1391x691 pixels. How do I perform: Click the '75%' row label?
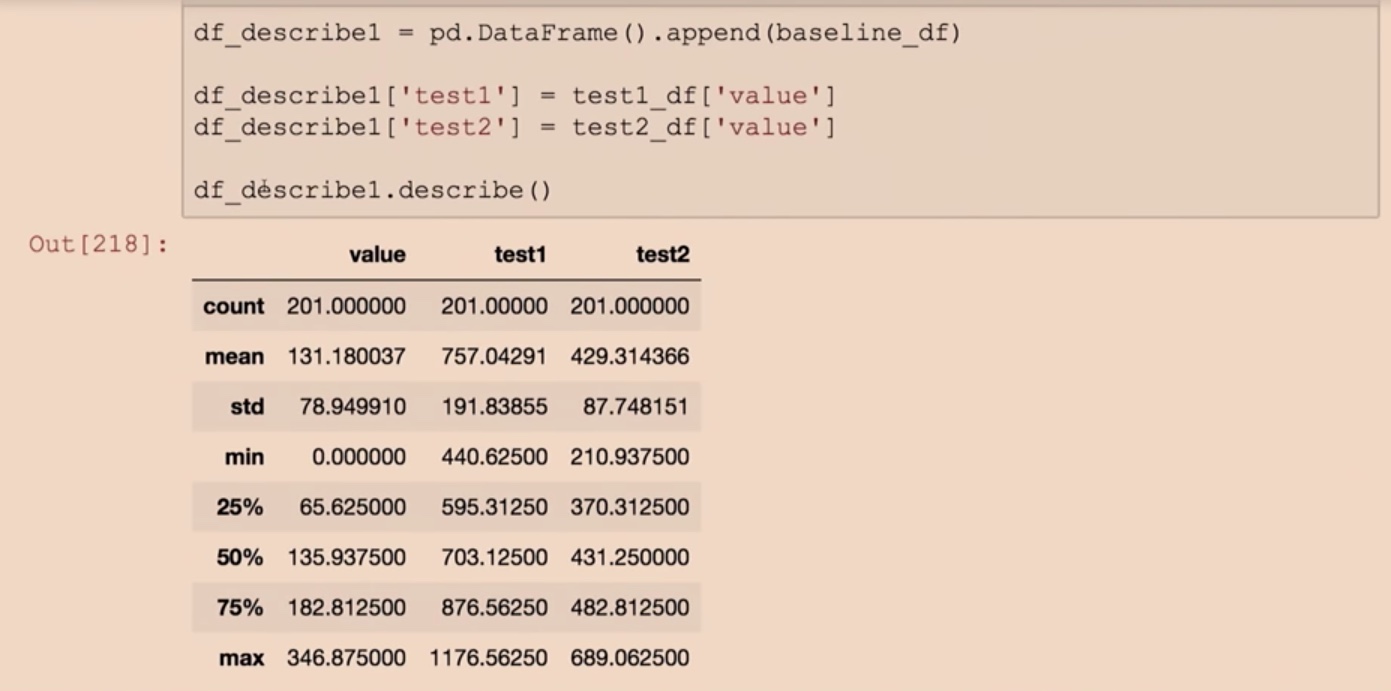pos(240,608)
